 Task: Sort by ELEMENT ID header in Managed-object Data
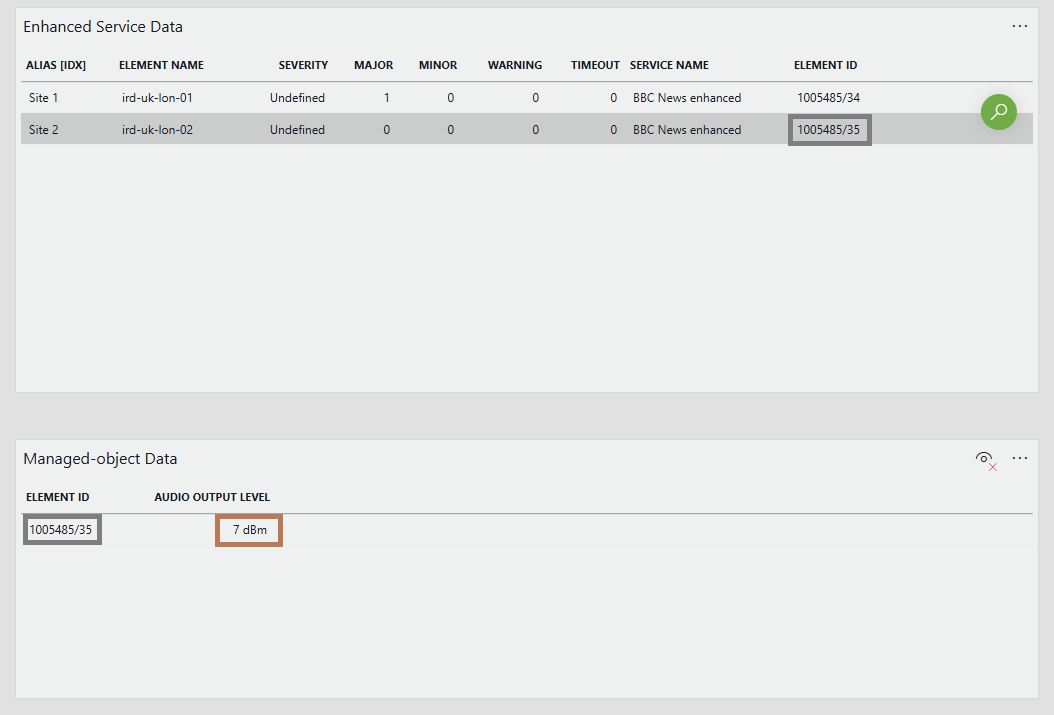pyautogui.click(x=57, y=497)
